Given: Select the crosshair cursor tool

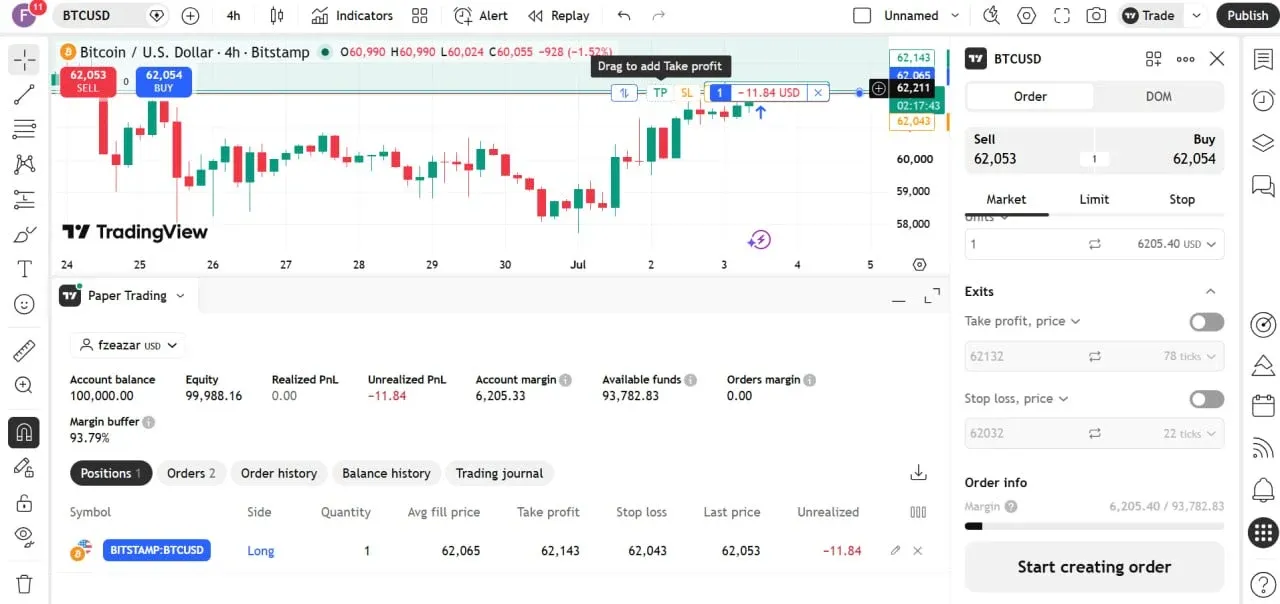Looking at the screenshot, I should point(24,60).
